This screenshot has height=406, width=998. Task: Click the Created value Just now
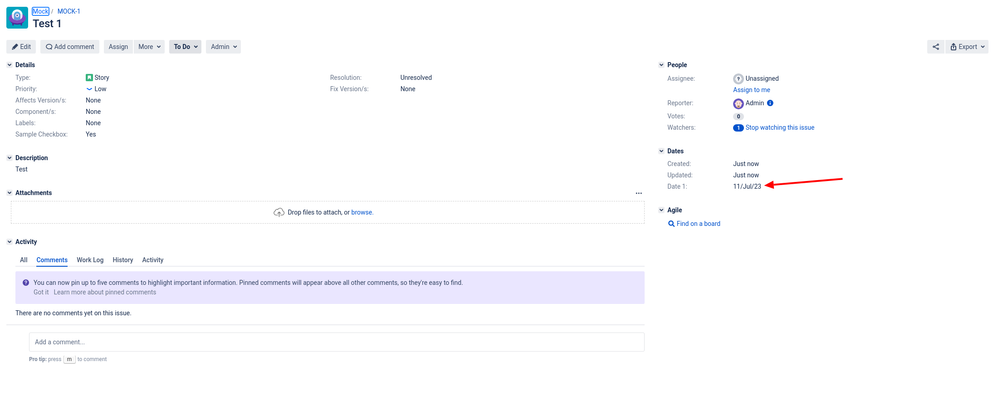pyautogui.click(x=746, y=164)
